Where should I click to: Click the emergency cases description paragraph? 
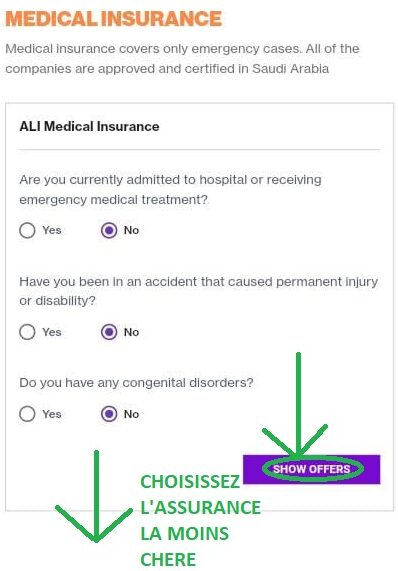[182, 59]
